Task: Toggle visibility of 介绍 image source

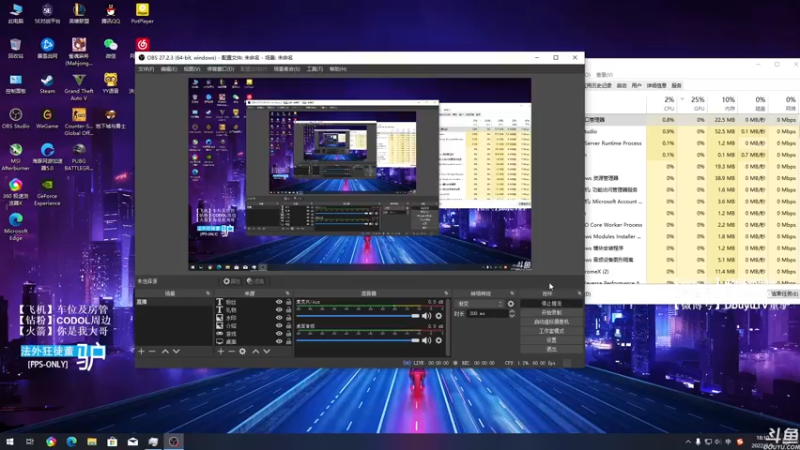Action: pos(279,326)
